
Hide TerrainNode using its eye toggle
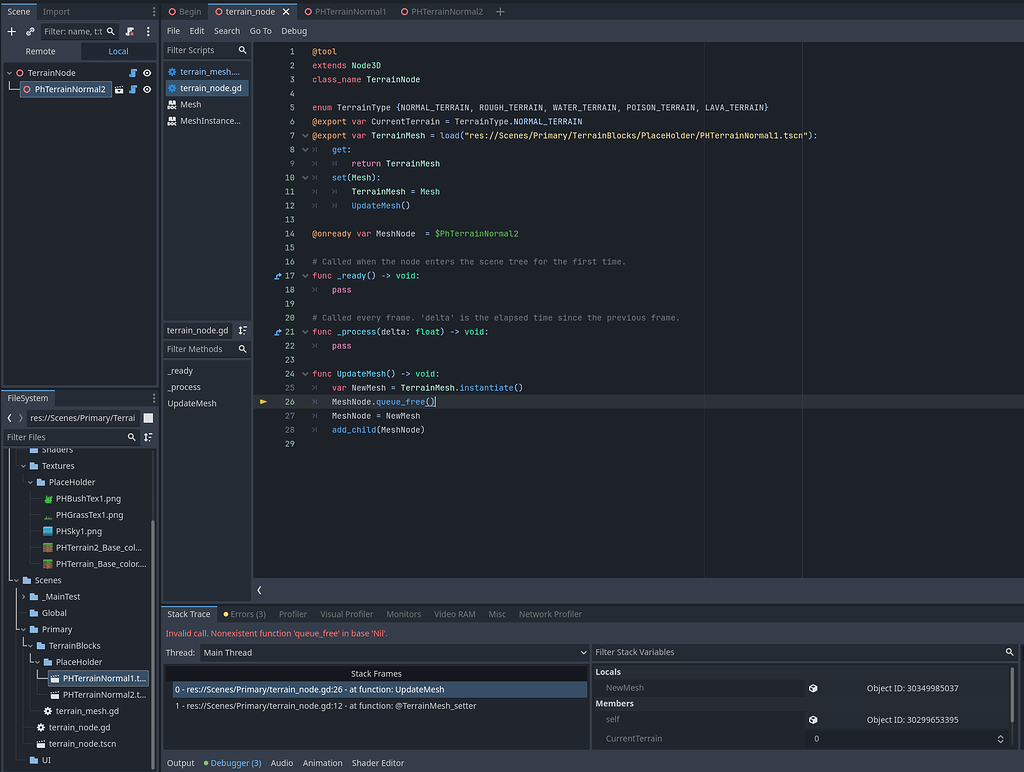pos(147,73)
